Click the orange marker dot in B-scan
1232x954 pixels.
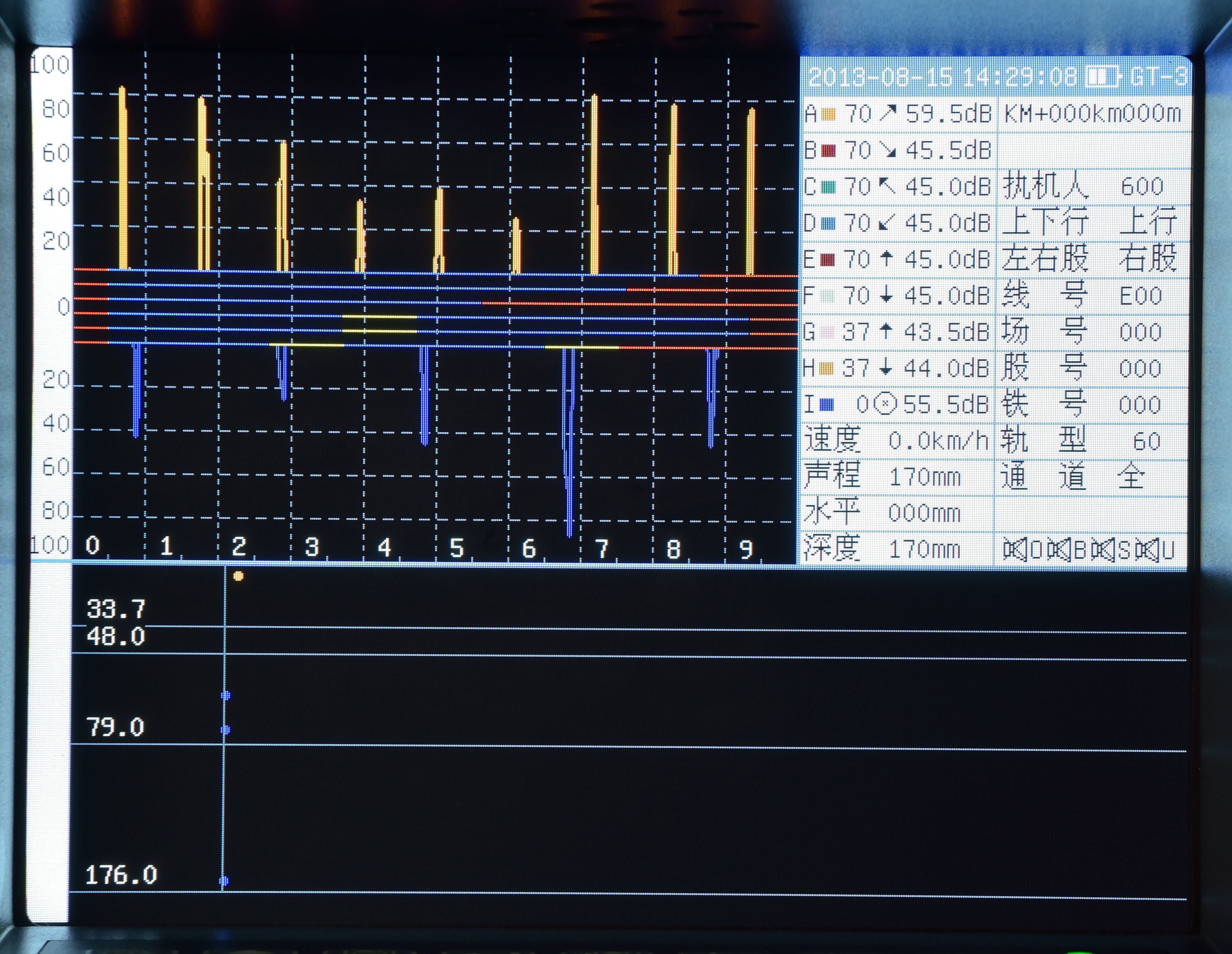coord(238,576)
